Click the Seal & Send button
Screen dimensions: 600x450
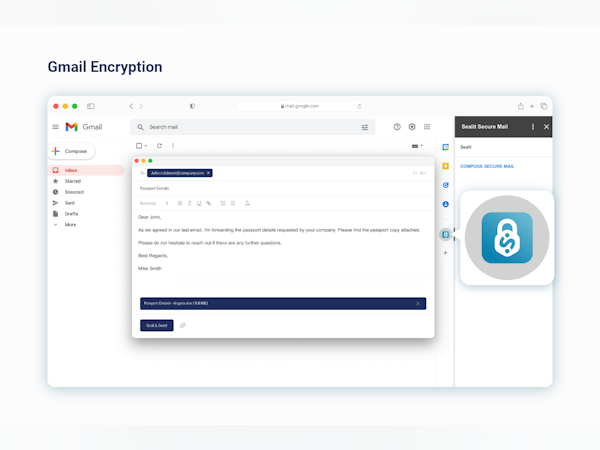tap(157, 326)
